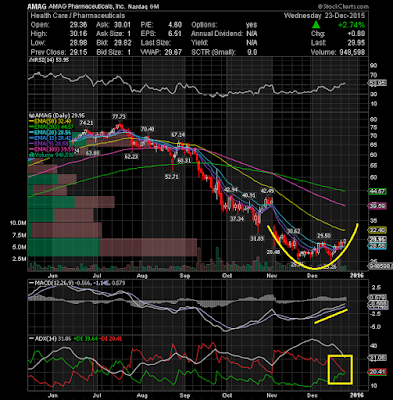Click the Chg value +0.80
The image size is (393, 400).
click(x=356, y=34)
